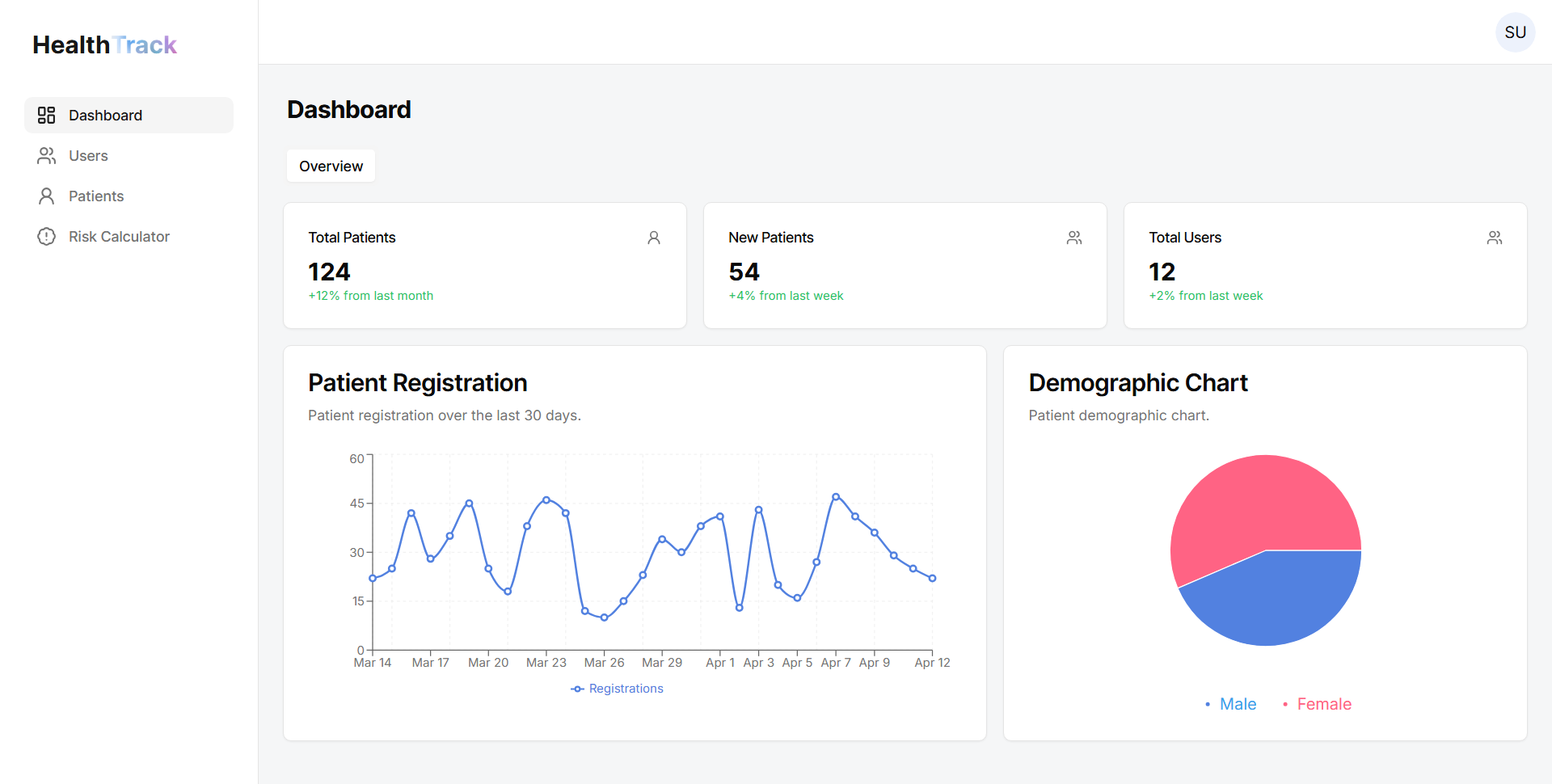
Task: Click the people icon on New Patients card
Action: [1073, 238]
